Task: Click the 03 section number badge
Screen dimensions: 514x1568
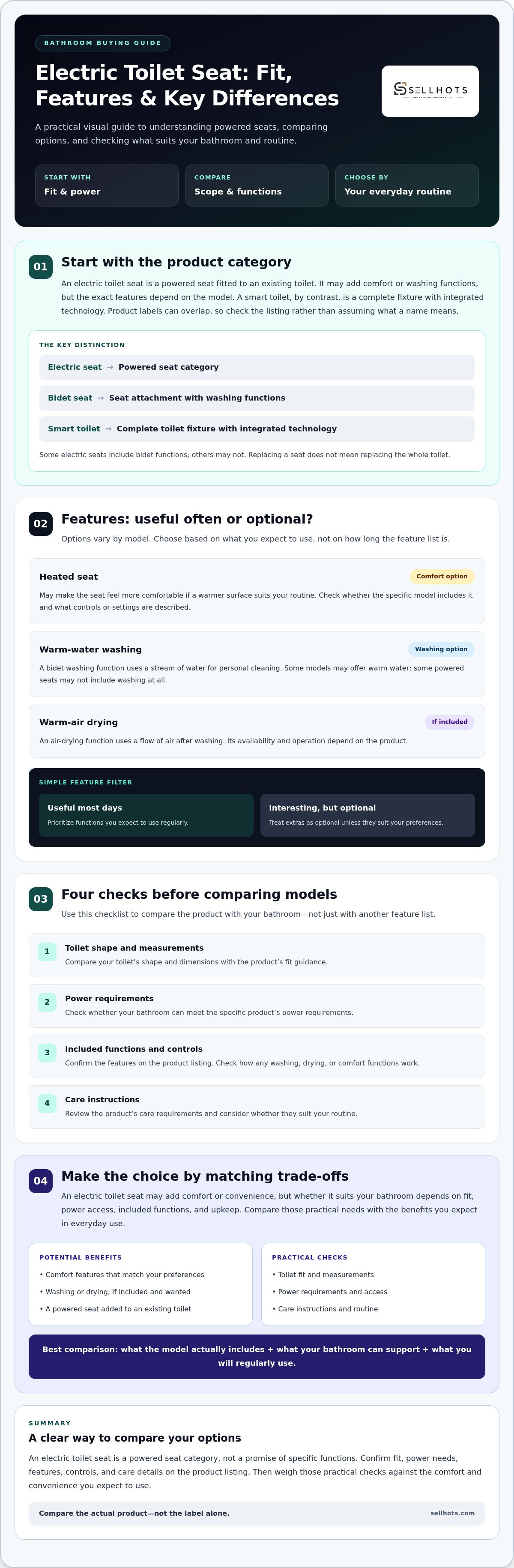Action: pos(41,899)
